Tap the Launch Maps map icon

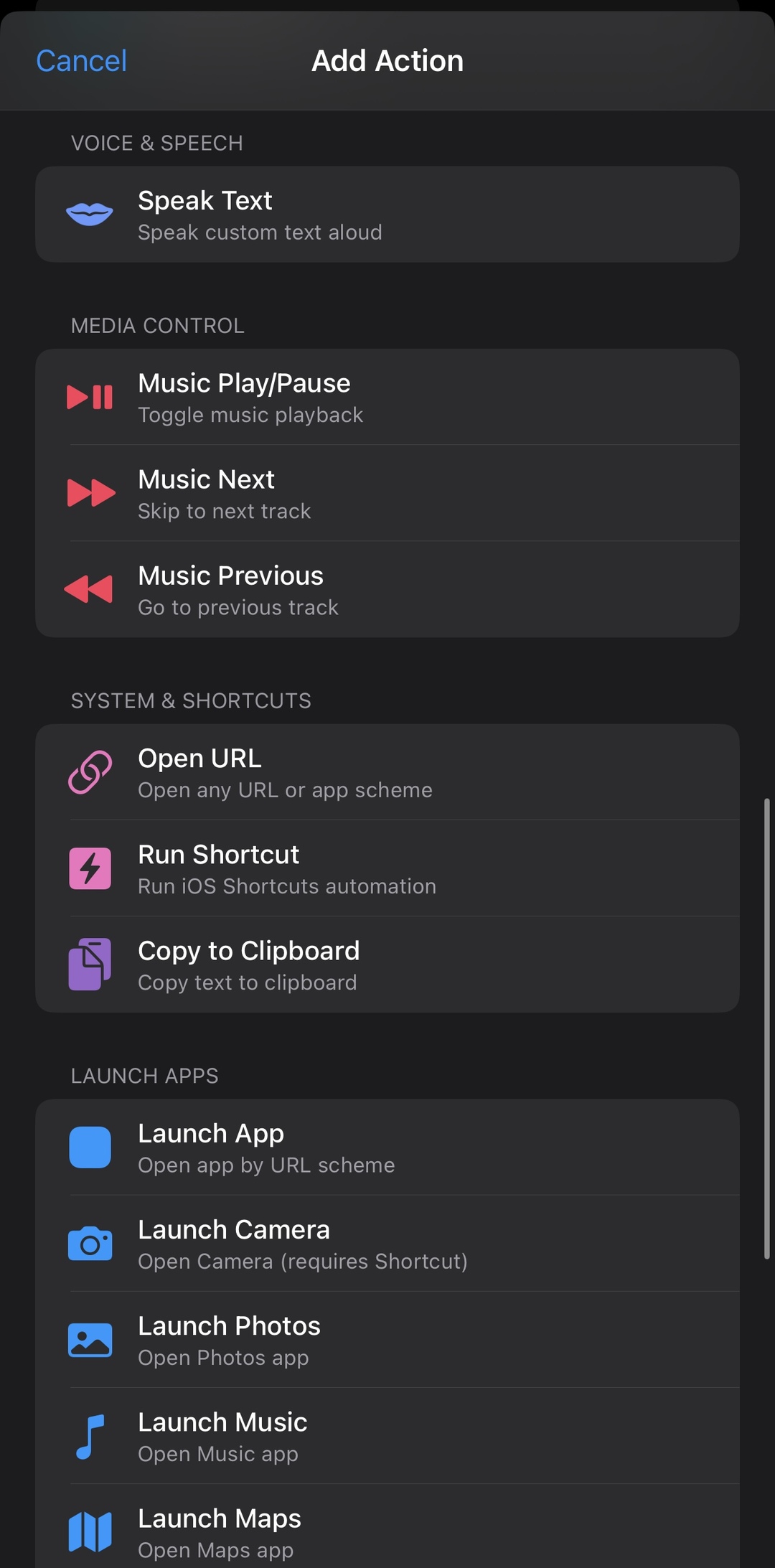point(90,1532)
